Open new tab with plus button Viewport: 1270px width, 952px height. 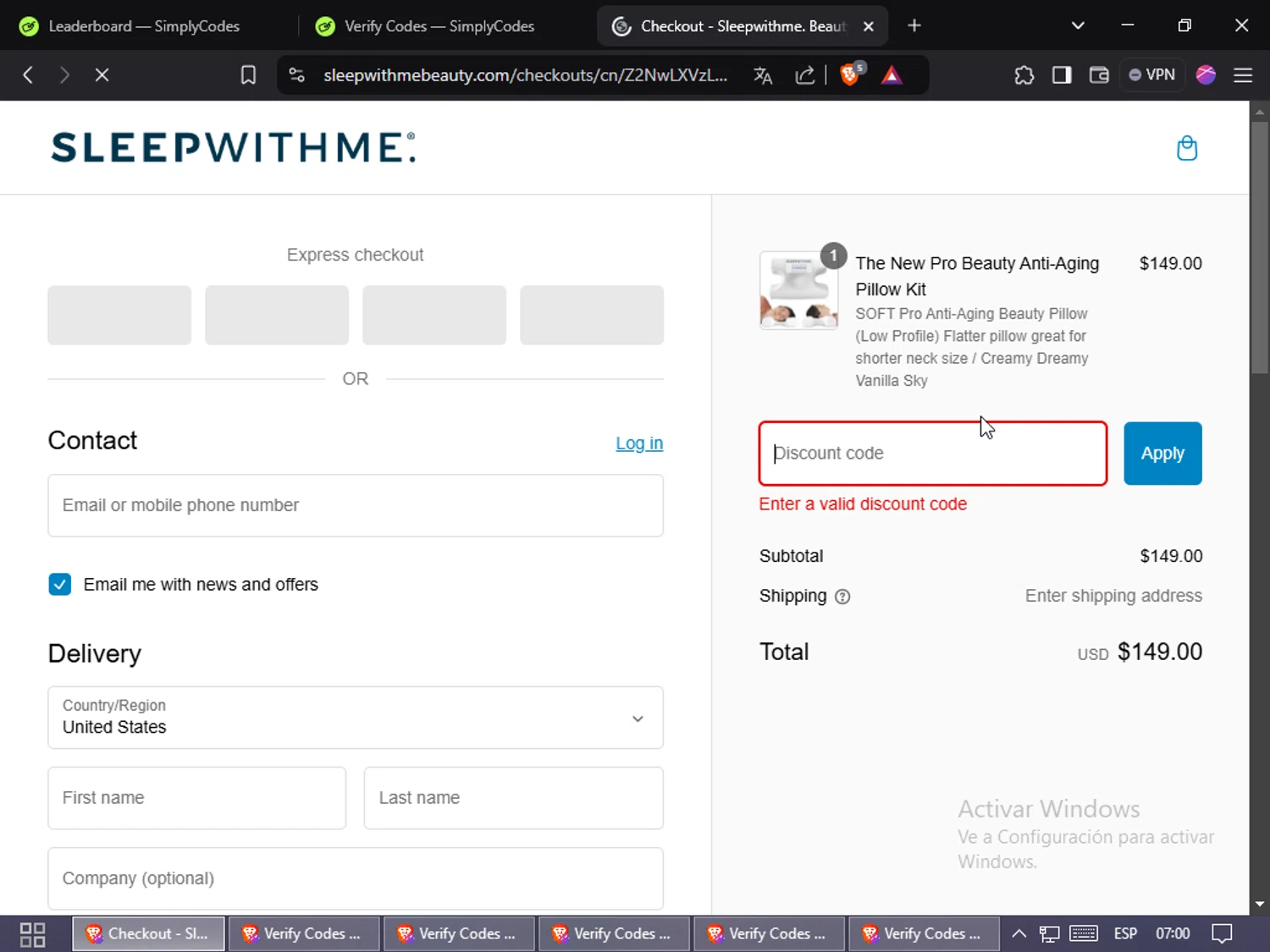[914, 26]
